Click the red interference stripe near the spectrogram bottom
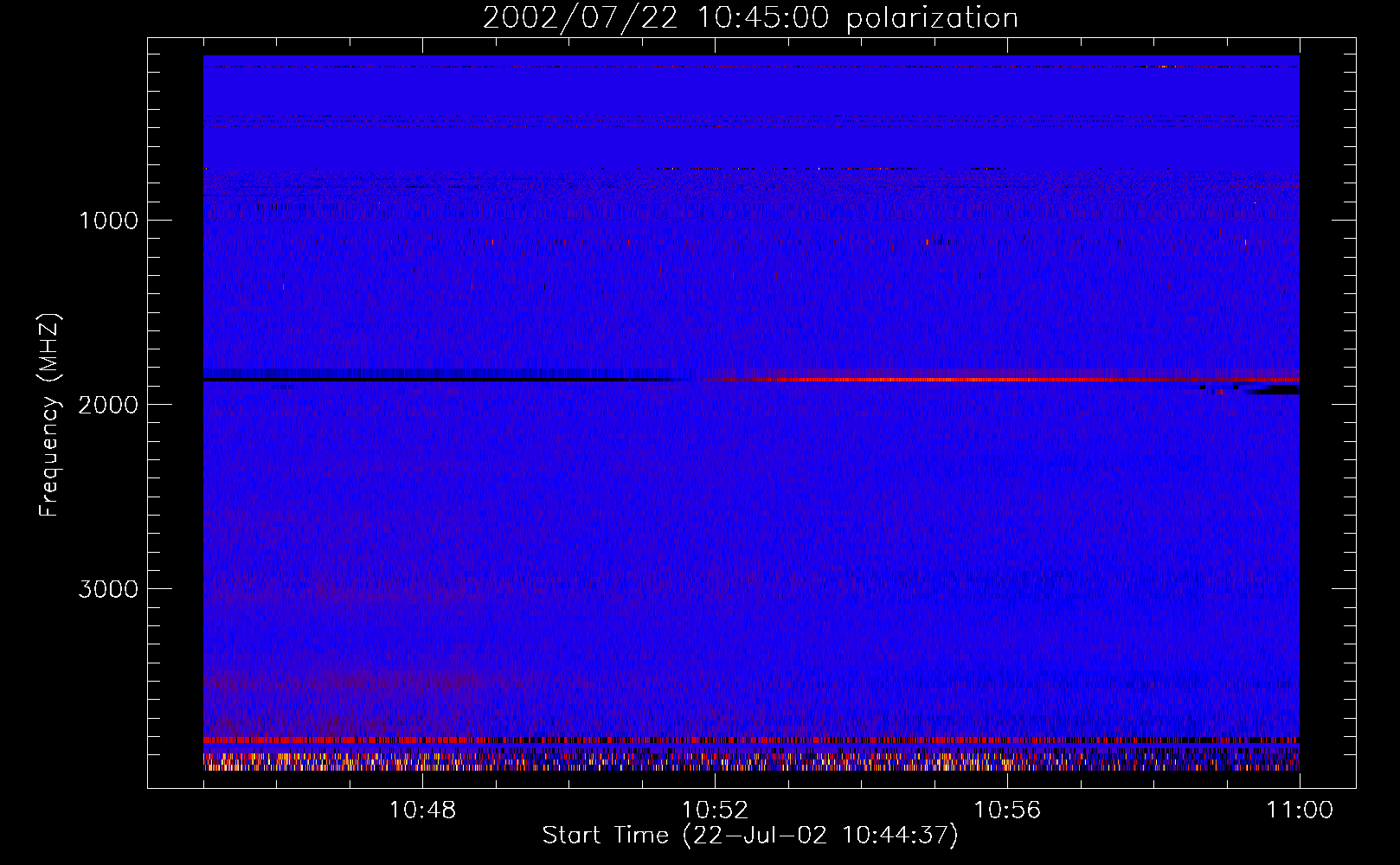 751,740
